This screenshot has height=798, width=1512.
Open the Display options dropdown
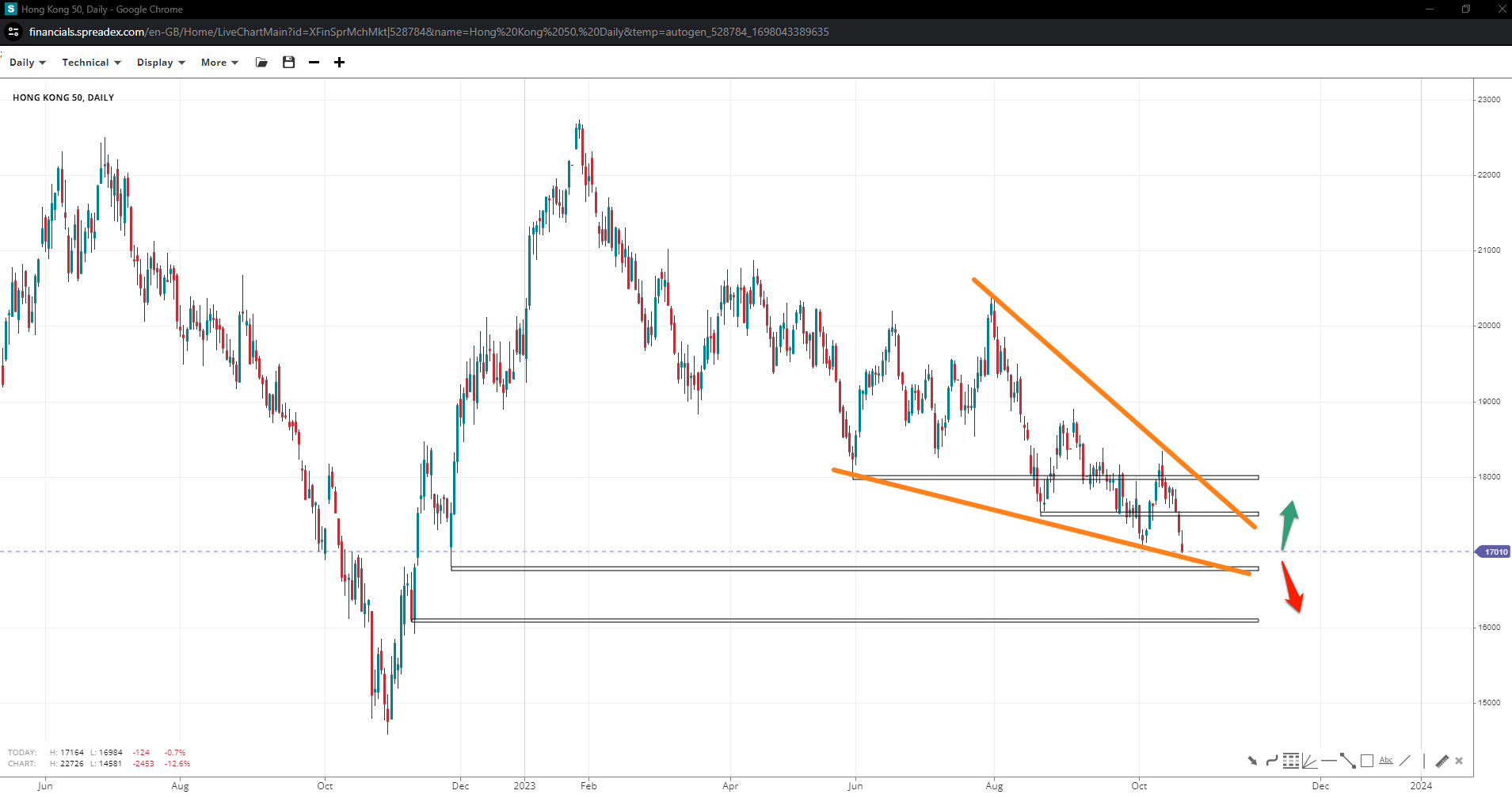click(161, 63)
